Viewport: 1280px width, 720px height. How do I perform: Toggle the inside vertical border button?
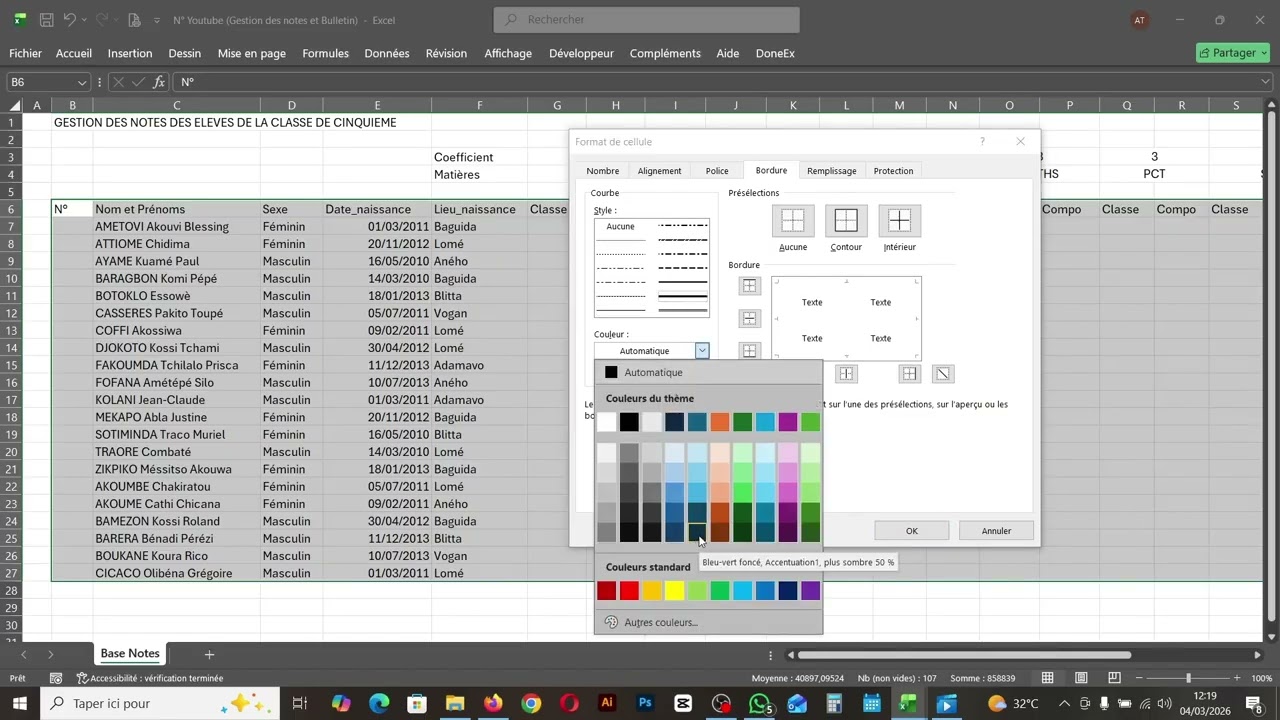coord(846,374)
